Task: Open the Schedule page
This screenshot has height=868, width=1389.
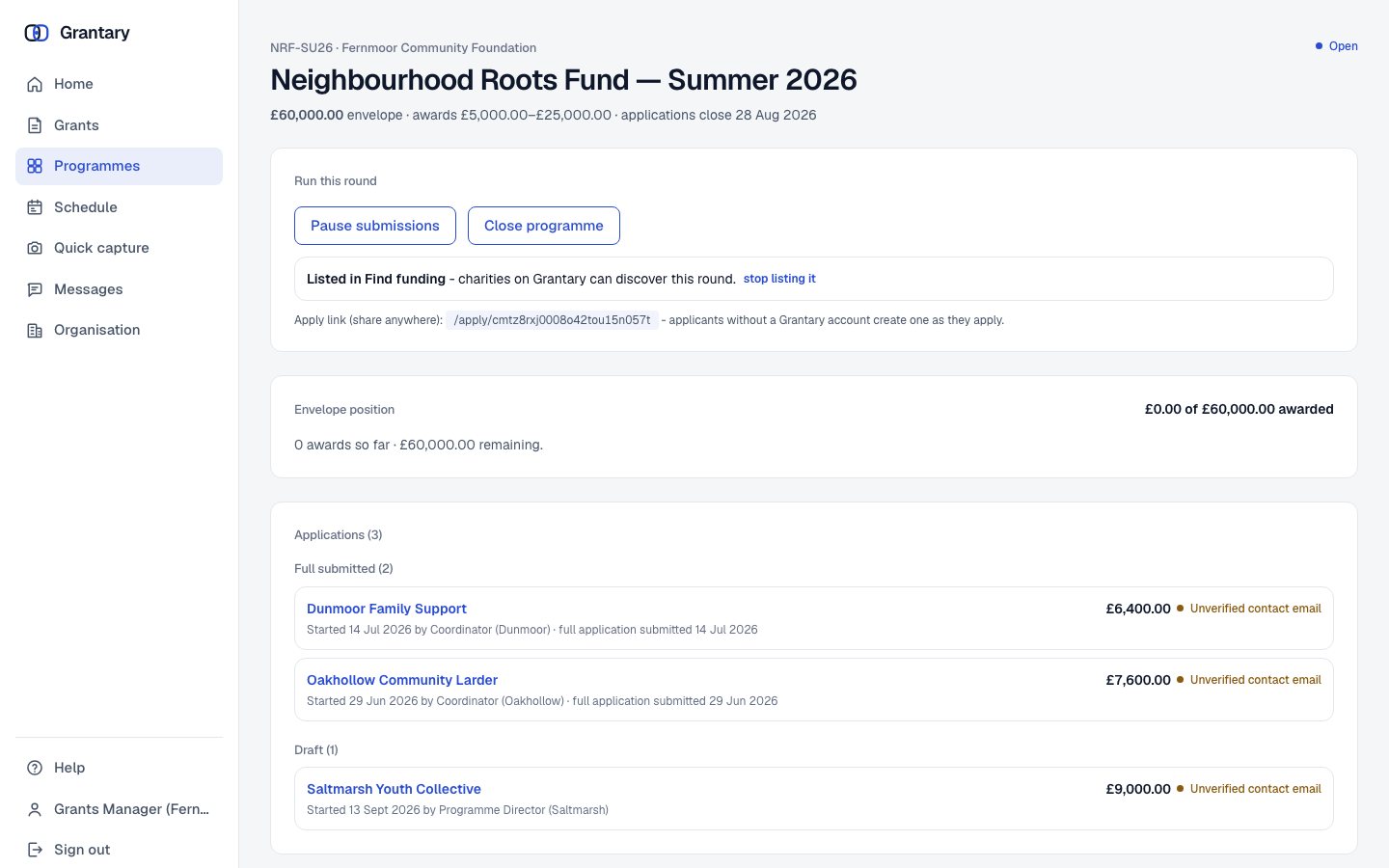Action: (119, 207)
